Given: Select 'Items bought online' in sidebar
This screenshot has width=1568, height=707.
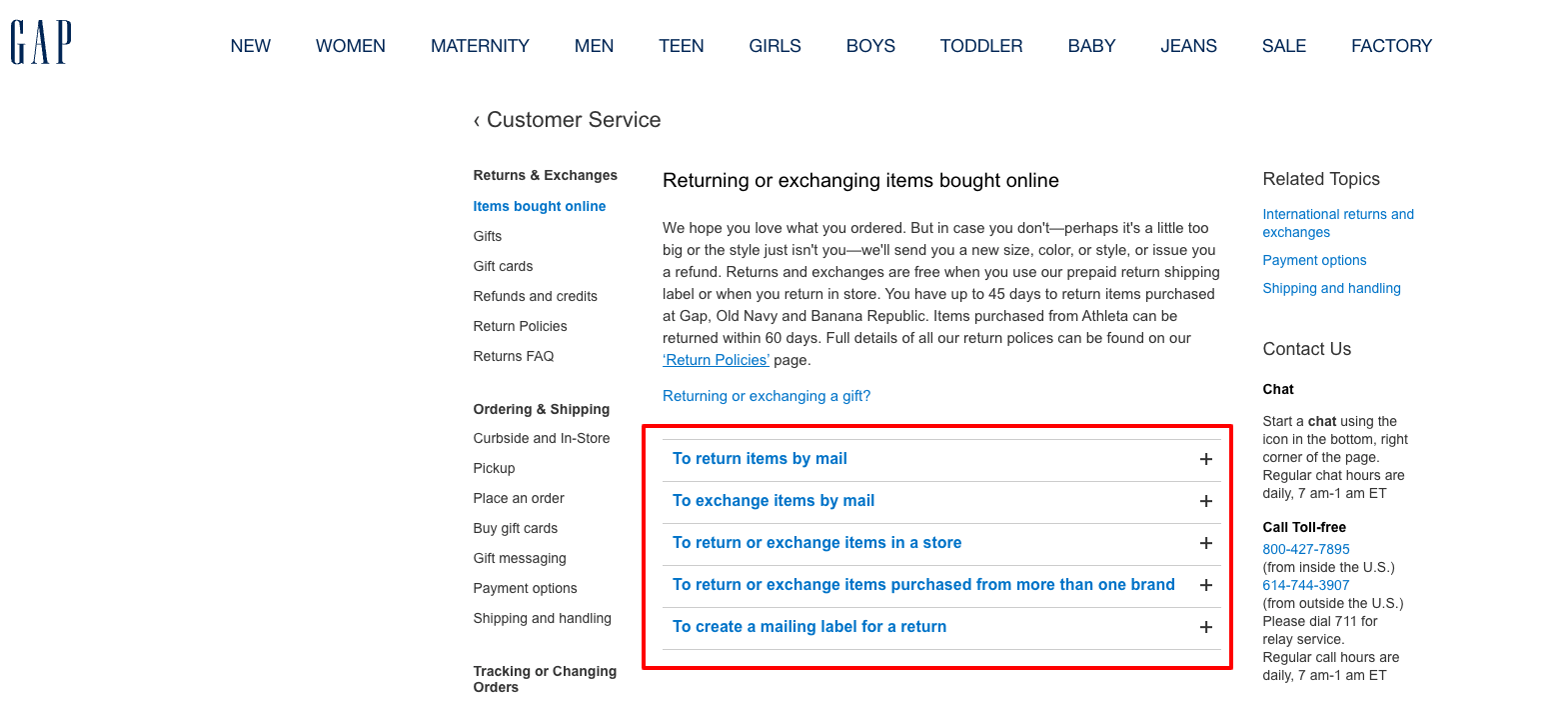Looking at the screenshot, I should pyautogui.click(x=540, y=206).
